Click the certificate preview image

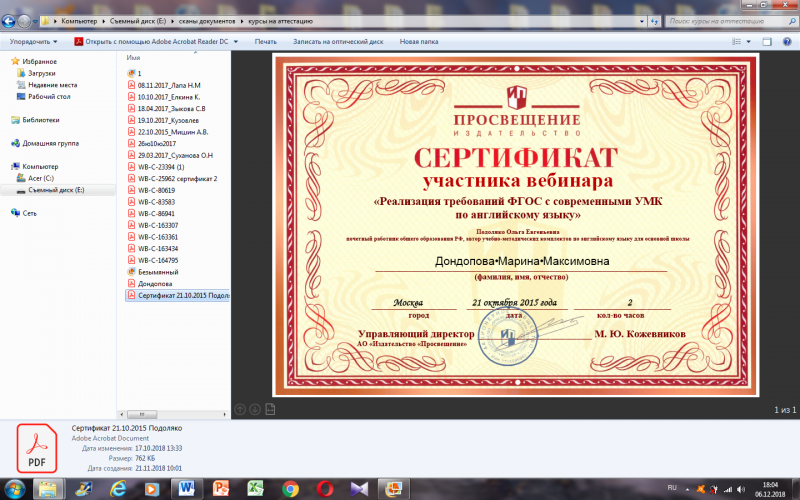(x=516, y=224)
